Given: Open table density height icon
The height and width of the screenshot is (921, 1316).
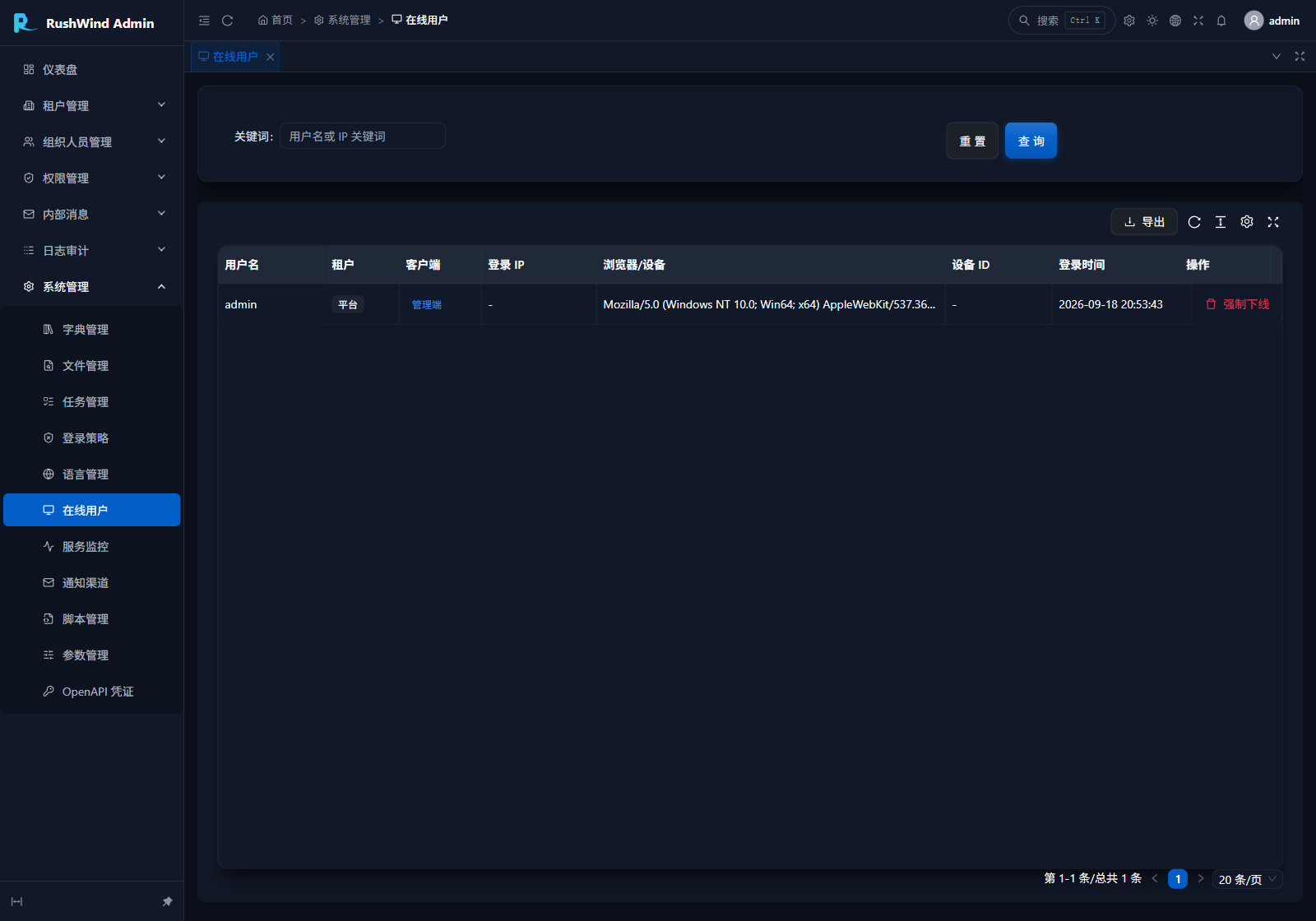Looking at the screenshot, I should point(1221,222).
